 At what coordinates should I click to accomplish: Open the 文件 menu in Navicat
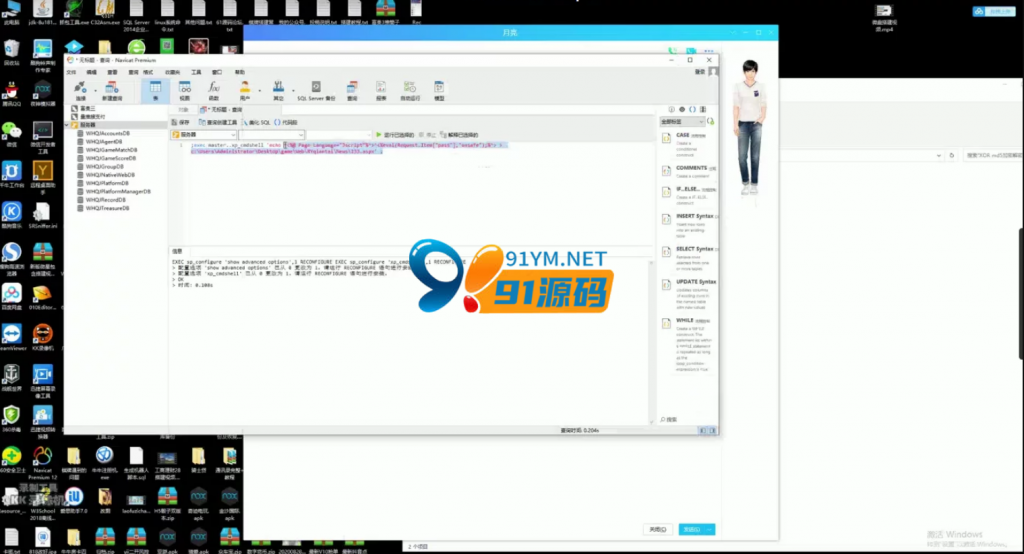[72, 72]
